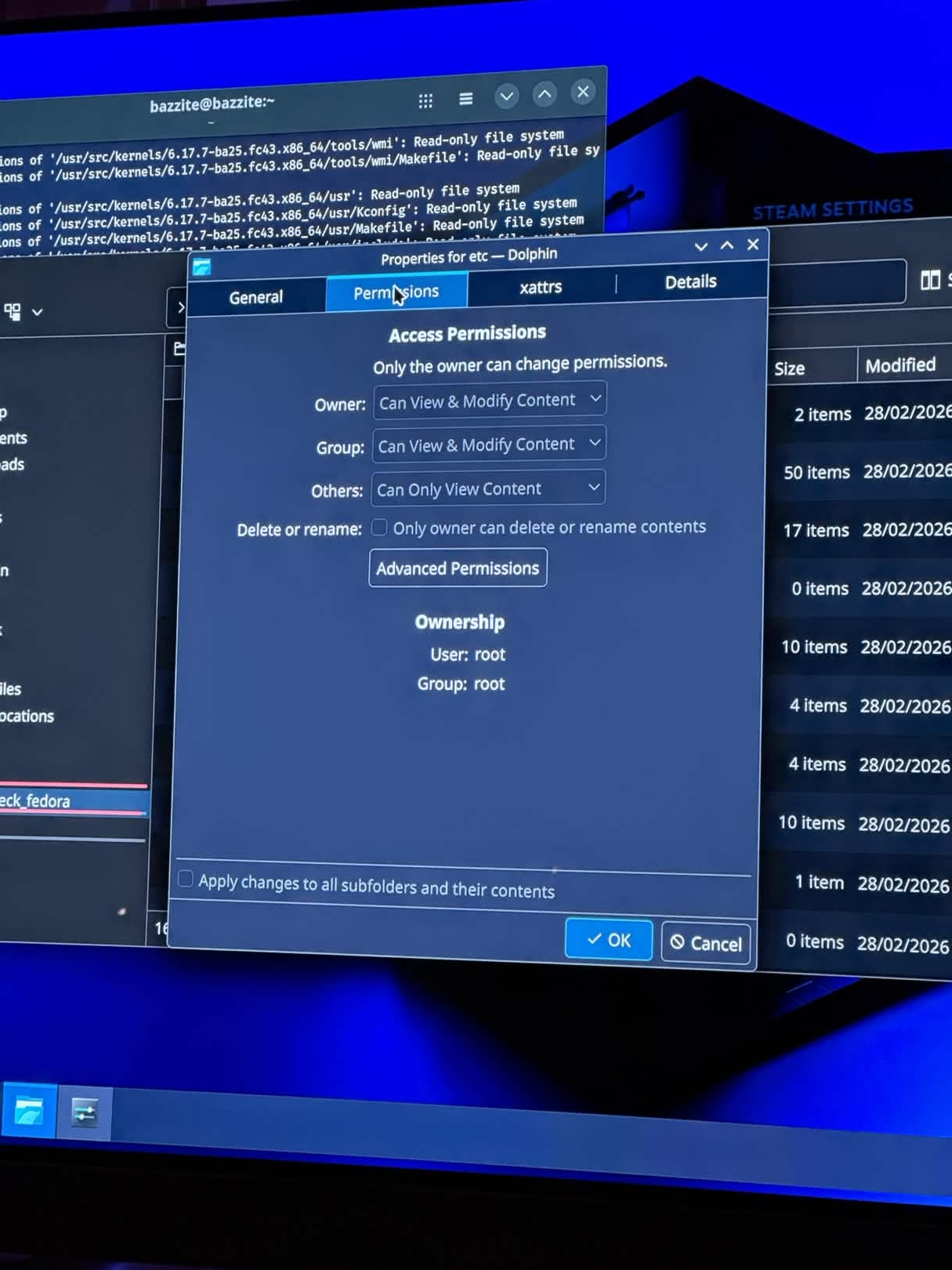Open System Settings taskbar icon
952x1270 pixels.
pyautogui.click(x=85, y=1112)
